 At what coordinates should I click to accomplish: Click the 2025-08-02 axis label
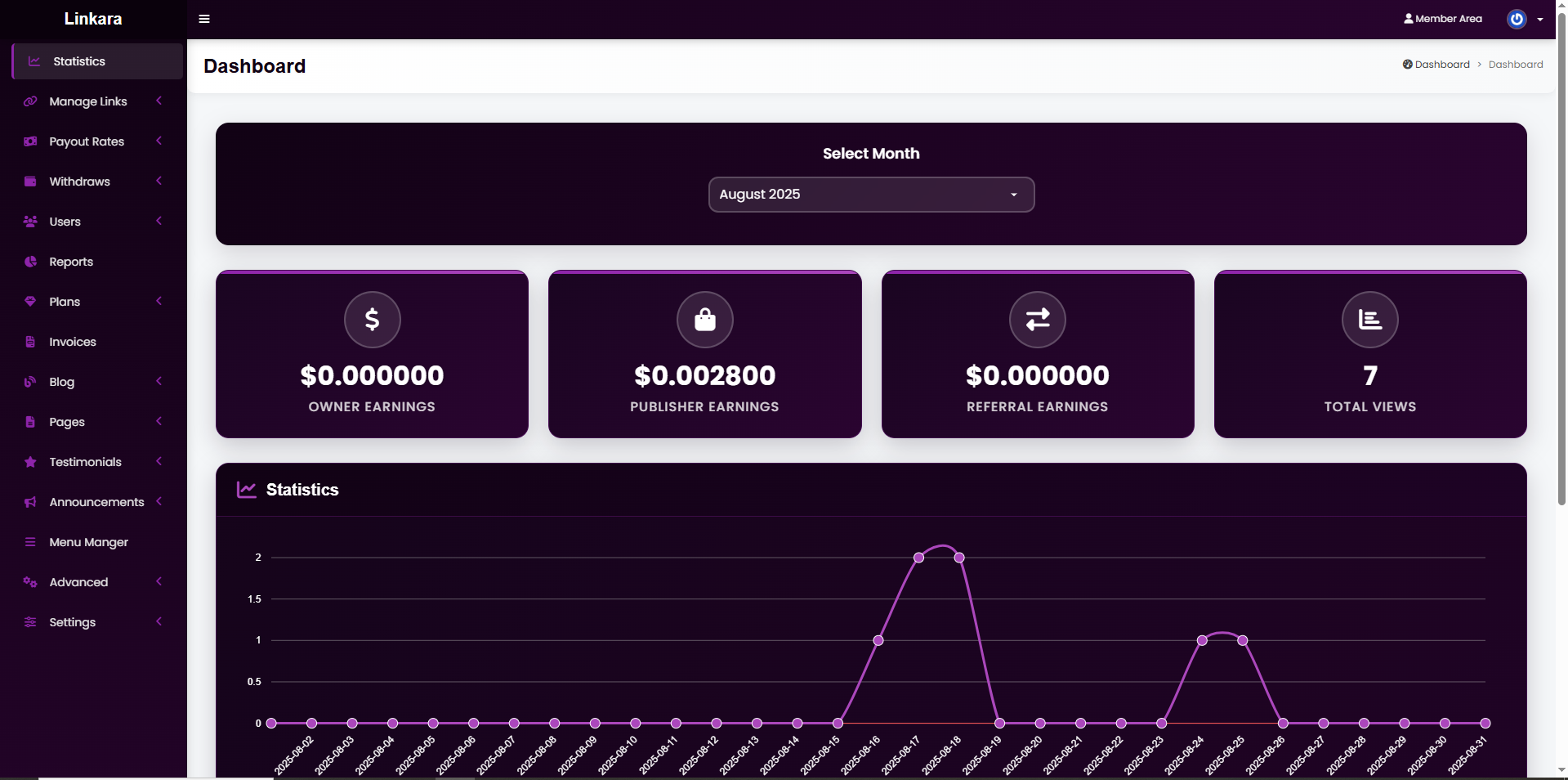click(x=294, y=755)
